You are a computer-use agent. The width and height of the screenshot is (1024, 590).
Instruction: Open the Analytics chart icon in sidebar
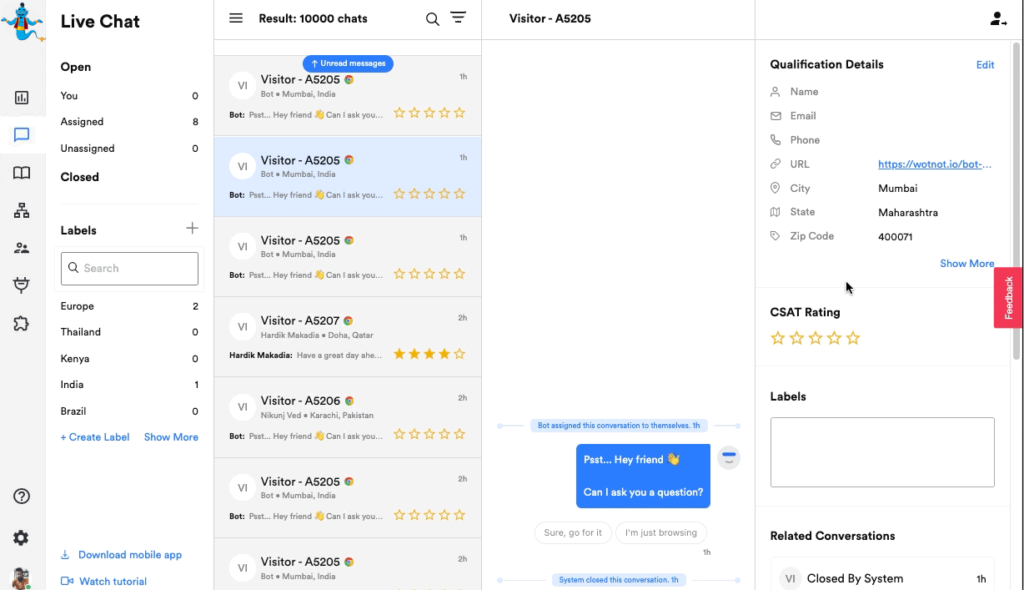click(21, 98)
